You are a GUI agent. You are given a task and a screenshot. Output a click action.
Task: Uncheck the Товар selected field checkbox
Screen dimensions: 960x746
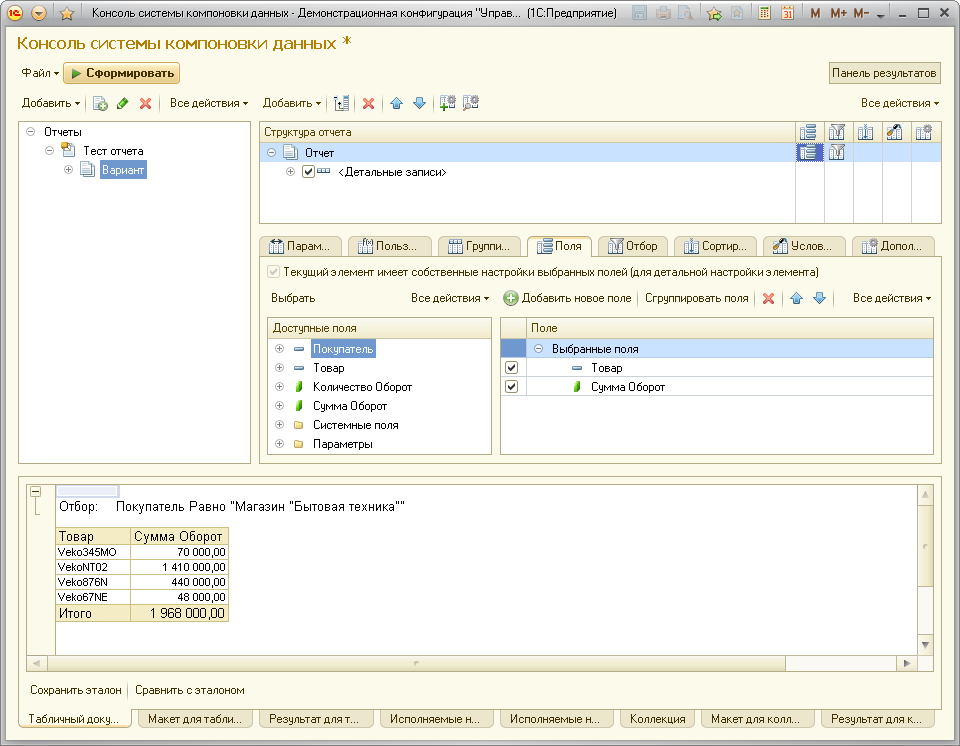512,368
